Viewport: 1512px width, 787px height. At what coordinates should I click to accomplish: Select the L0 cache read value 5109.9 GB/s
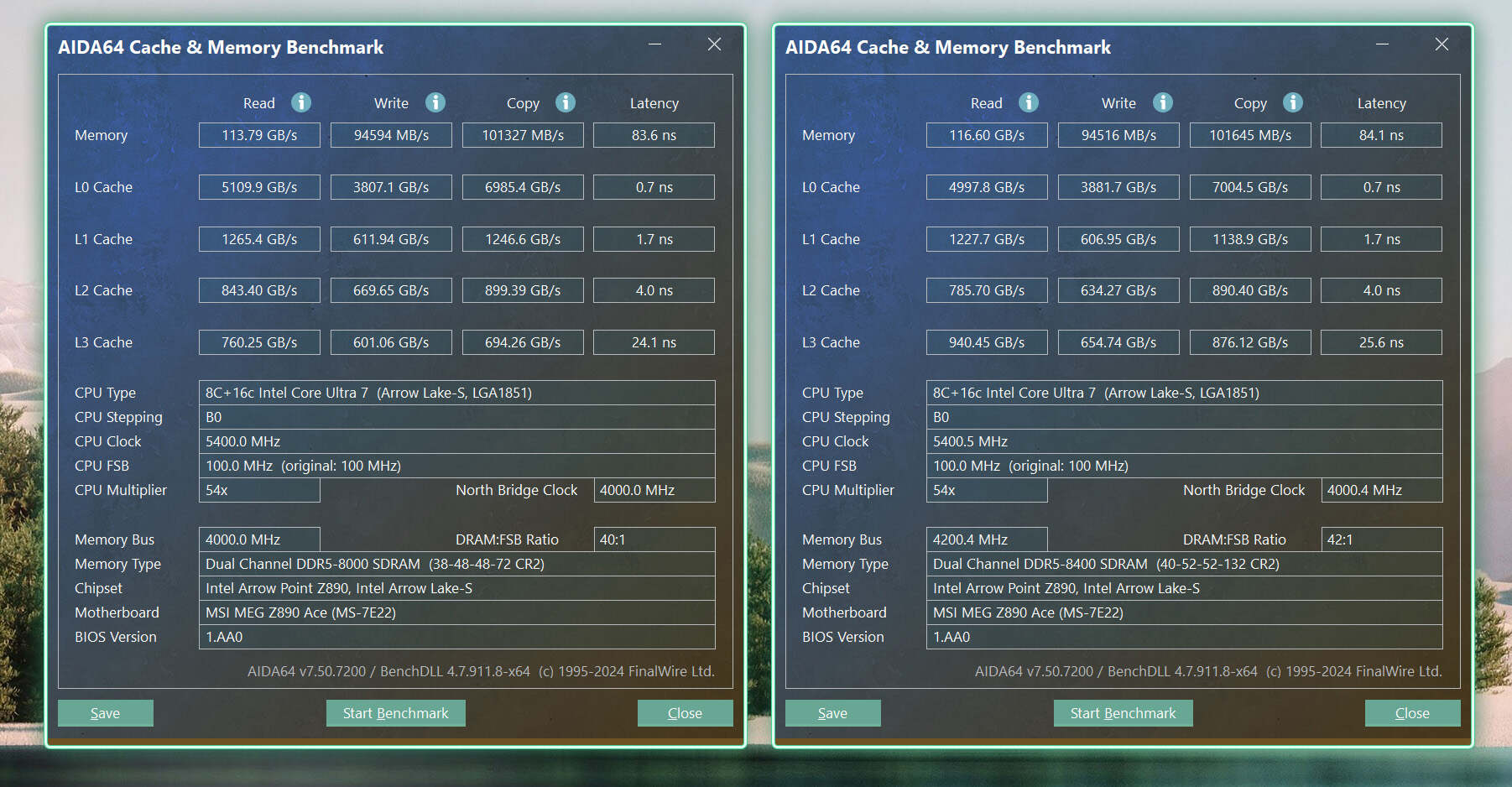click(x=259, y=187)
